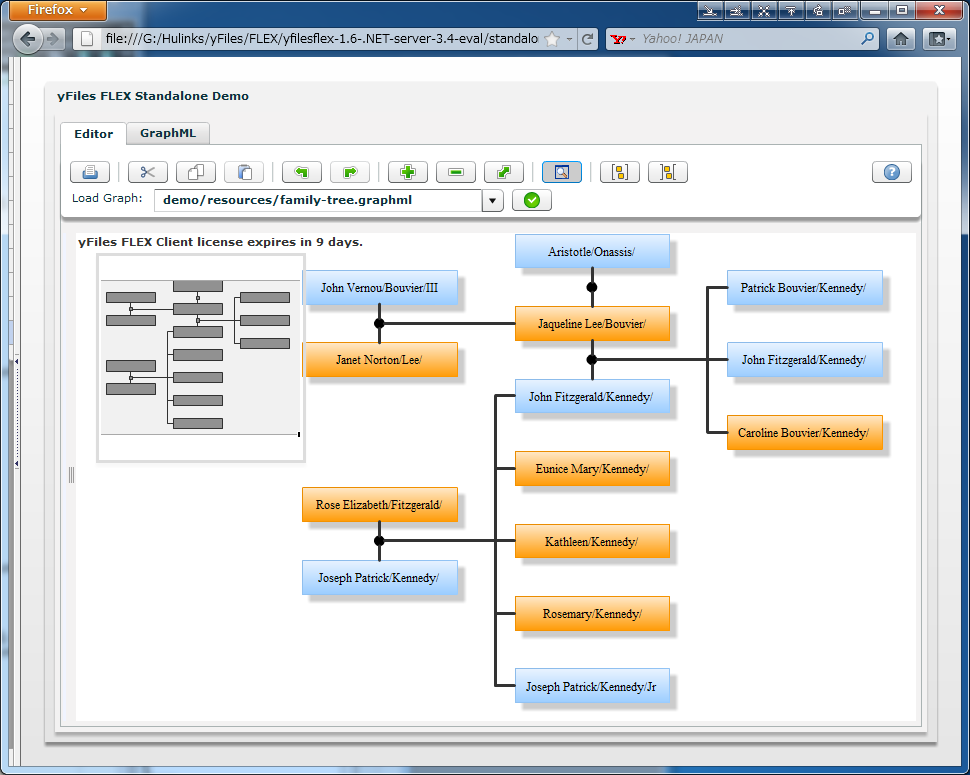Click the group nodes bracket icon
Viewport: 970px width, 775px height.
[619, 172]
